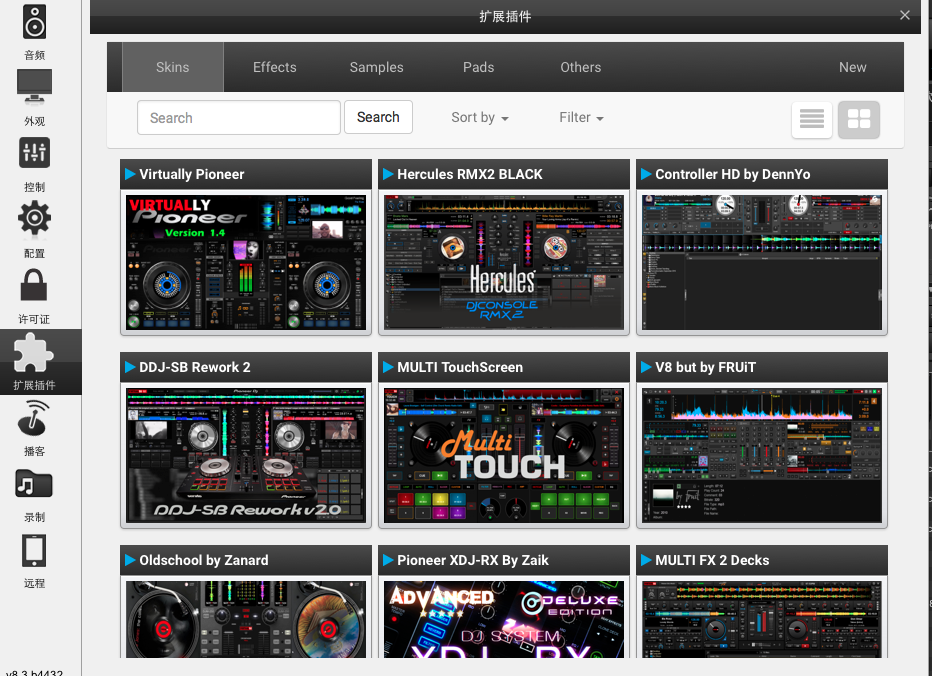
Task: Open the MULTI FX 2 Decks thumbnail
Action: pos(762,619)
